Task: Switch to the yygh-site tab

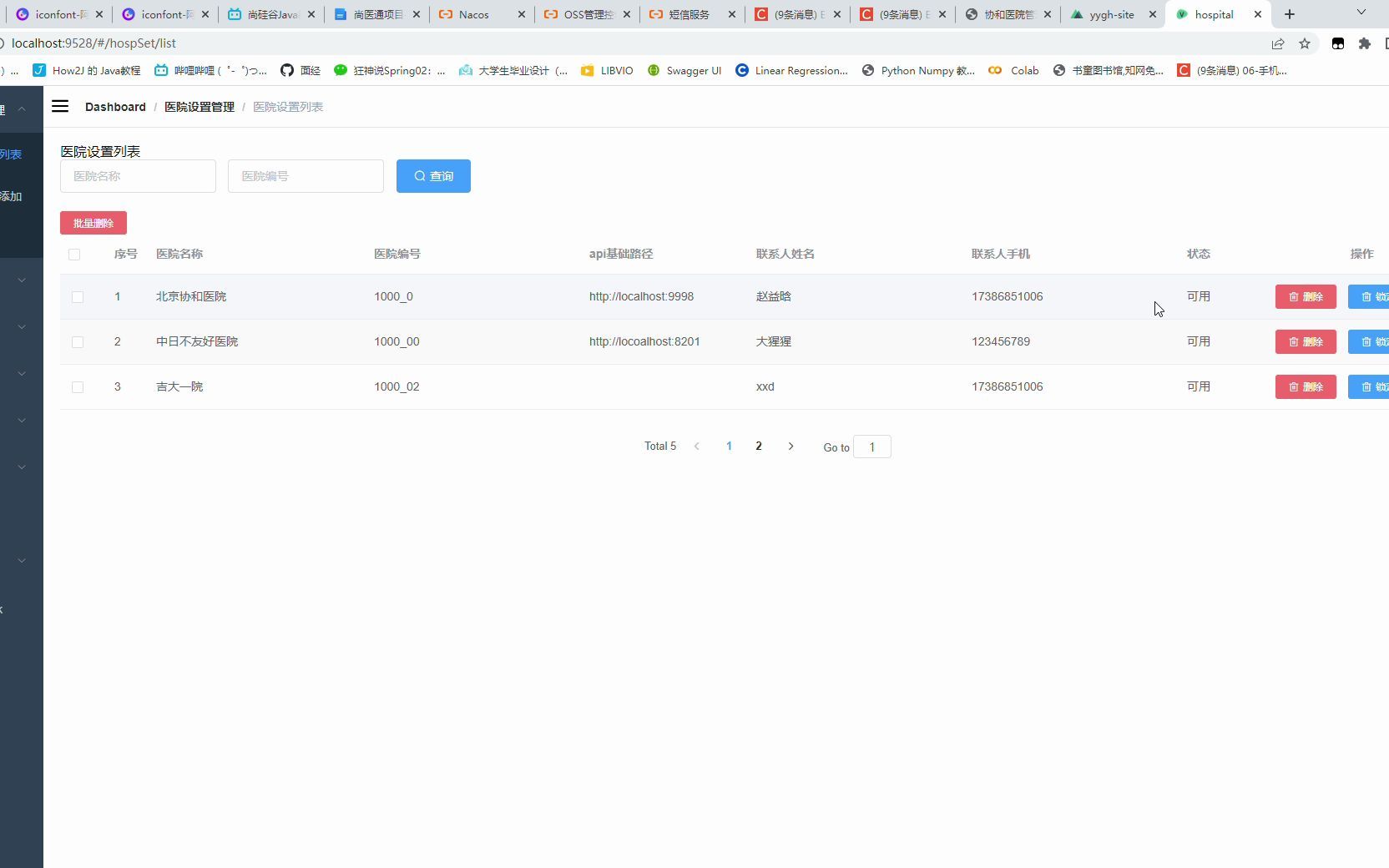Action: [1112, 14]
